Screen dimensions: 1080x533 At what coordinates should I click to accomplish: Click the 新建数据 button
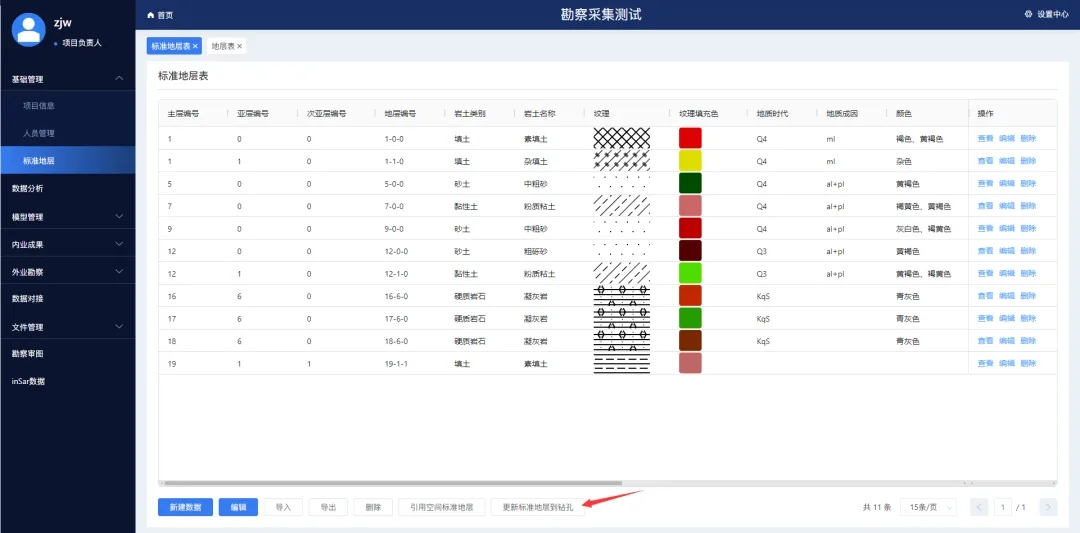pos(185,507)
